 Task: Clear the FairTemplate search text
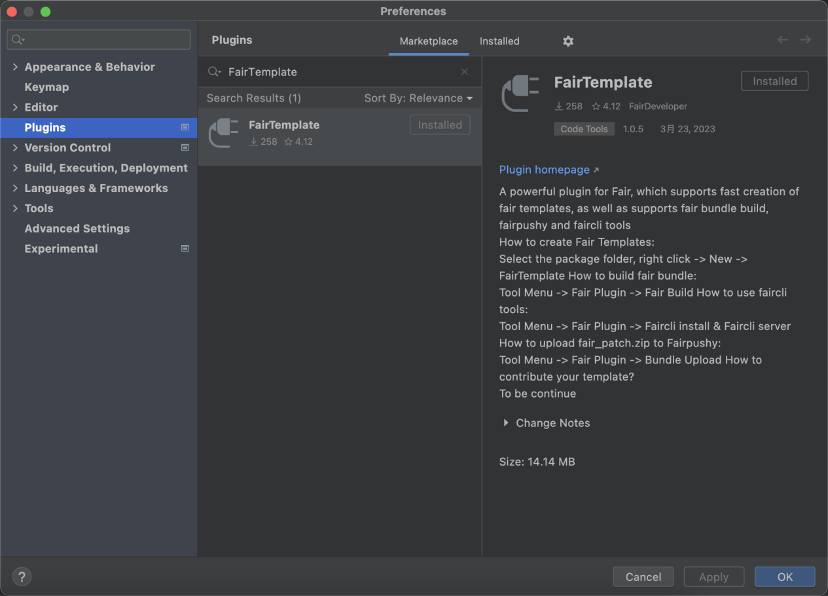(464, 72)
